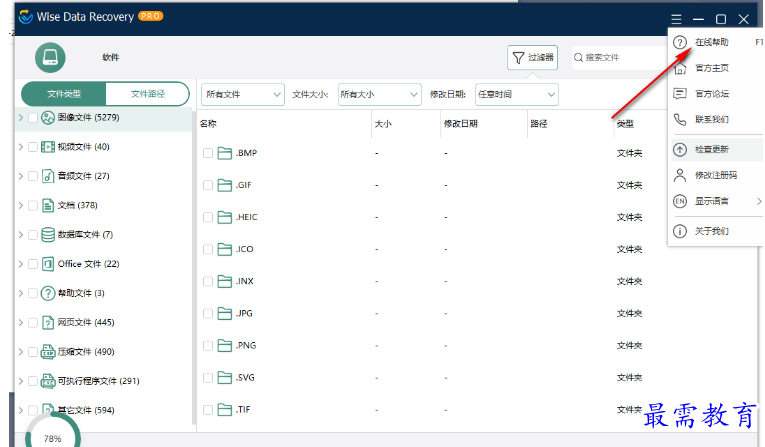Check the 文档 (378) checkbox
The image size is (765, 447).
33,205
